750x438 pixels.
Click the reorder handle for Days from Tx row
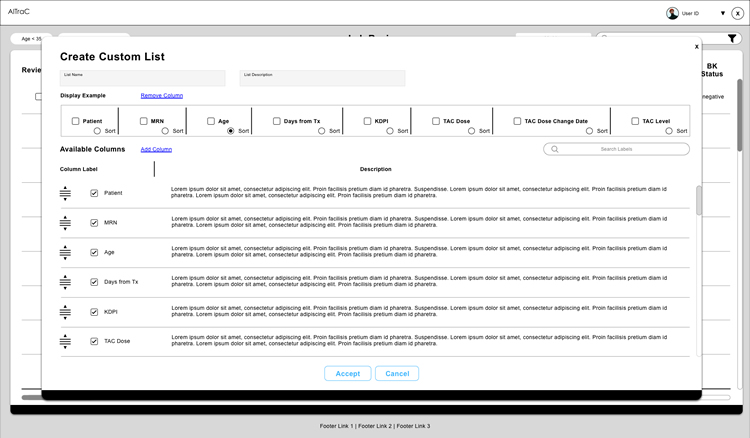coord(65,282)
